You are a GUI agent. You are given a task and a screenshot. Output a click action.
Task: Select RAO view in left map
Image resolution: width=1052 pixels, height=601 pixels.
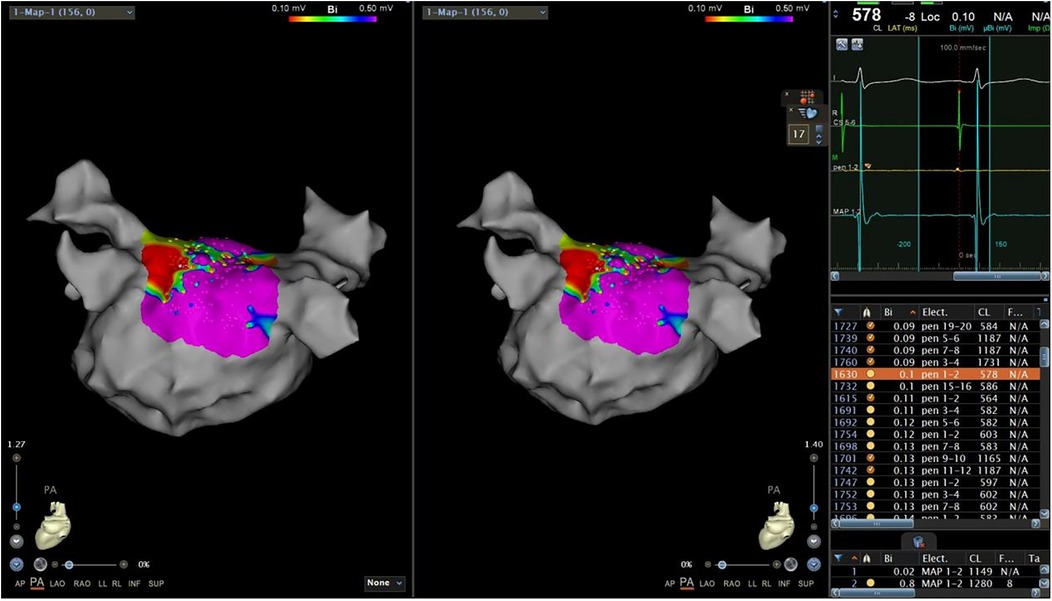(82, 584)
